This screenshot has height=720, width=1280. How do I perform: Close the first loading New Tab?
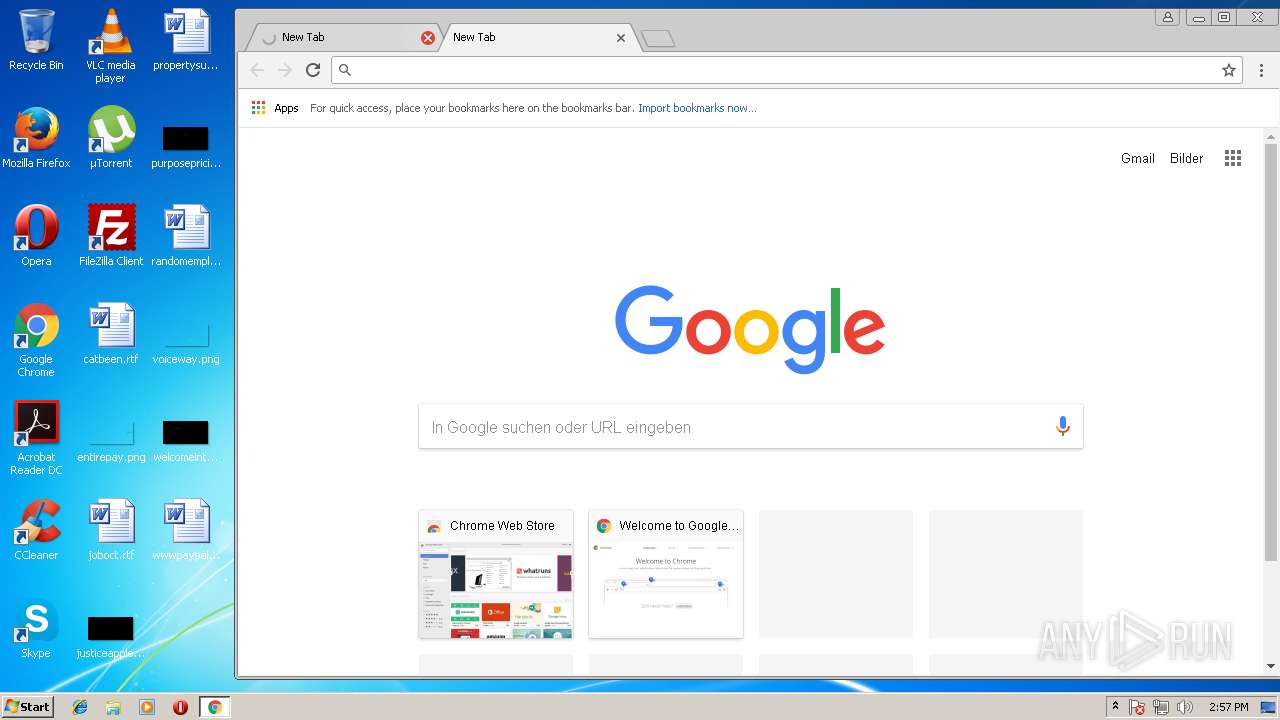point(428,38)
